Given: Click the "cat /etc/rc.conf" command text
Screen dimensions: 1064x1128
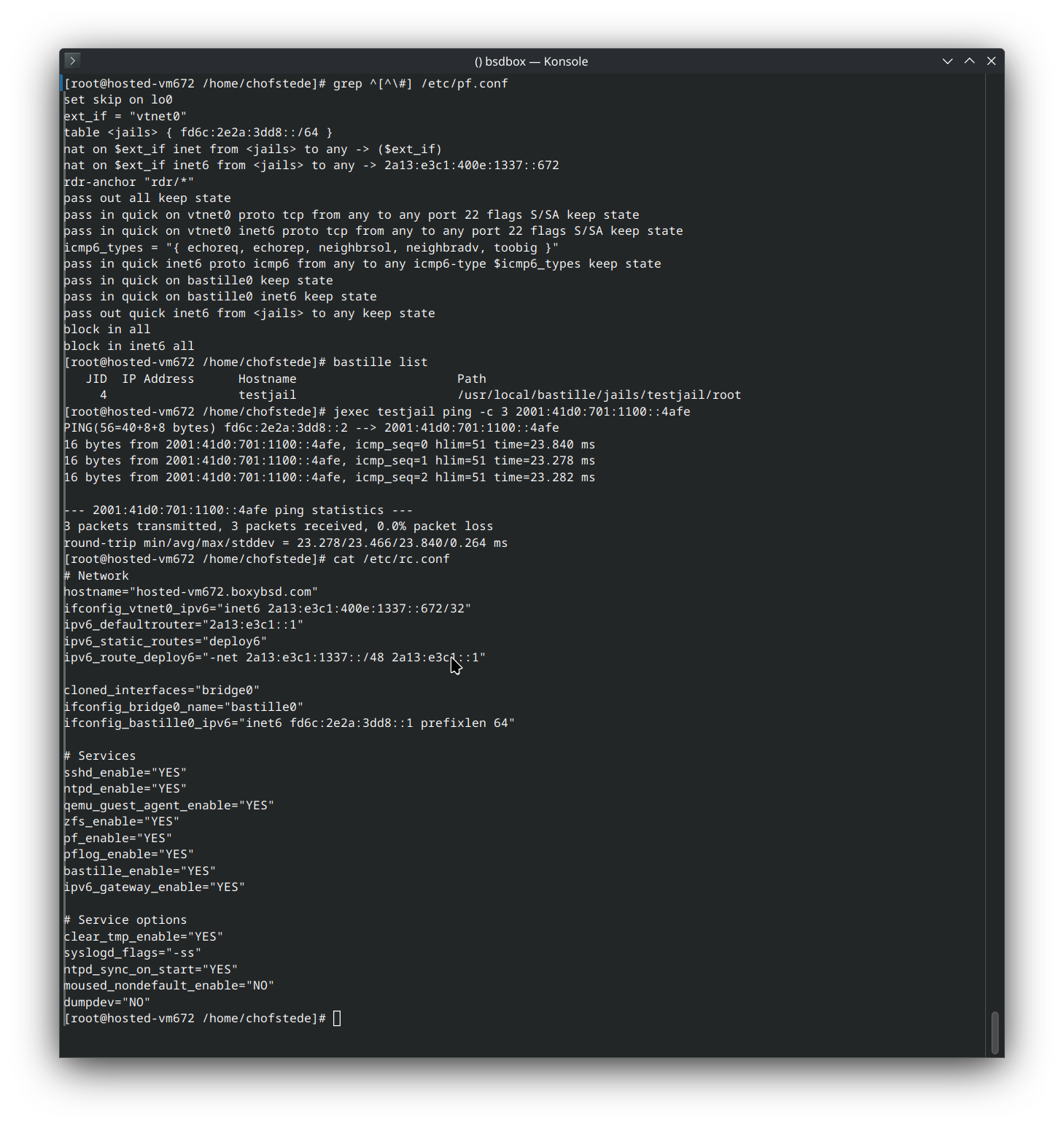Looking at the screenshot, I should tap(391, 559).
